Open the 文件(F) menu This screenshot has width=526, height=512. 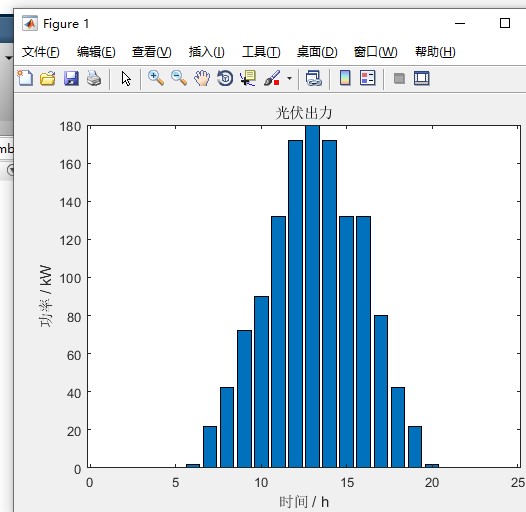(41, 52)
